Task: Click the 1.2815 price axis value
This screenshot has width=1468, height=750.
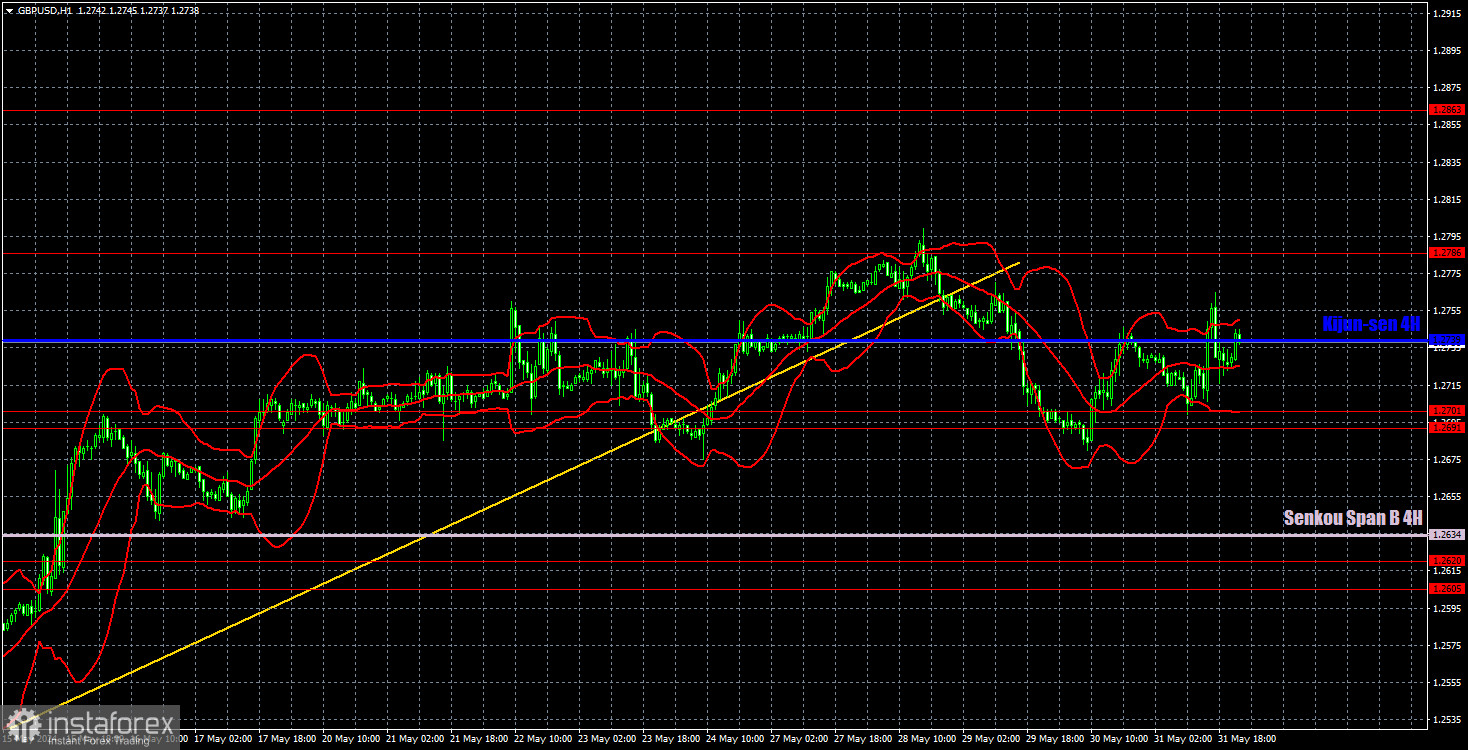Action: click(x=1447, y=199)
